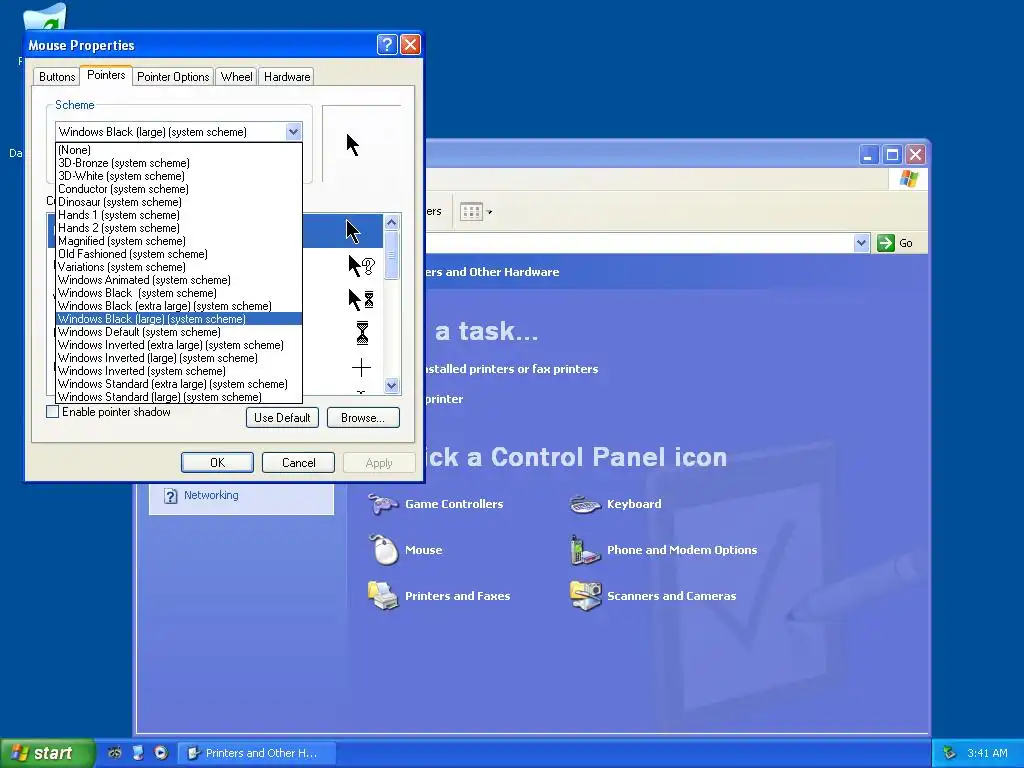Choose 3D-White scheme option
The width and height of the screenshot is (1024, 768).
[x=178, y=176]
